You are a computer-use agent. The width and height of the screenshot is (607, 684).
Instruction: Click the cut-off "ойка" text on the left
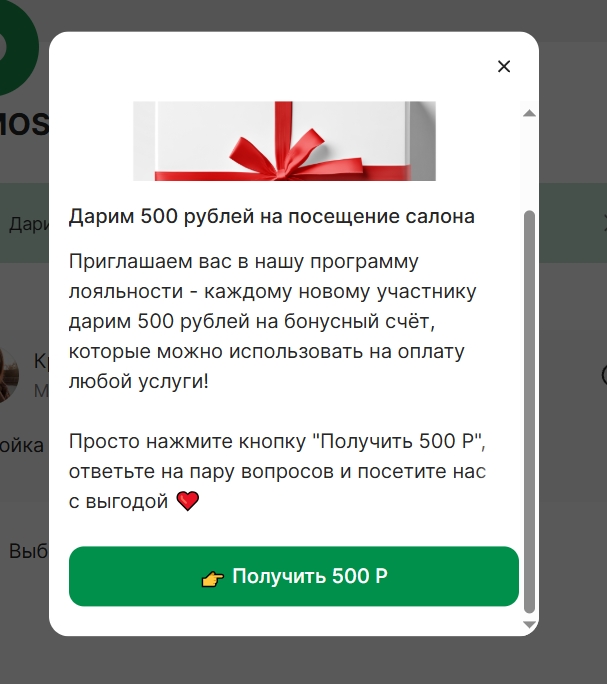(x=22, y=445)
